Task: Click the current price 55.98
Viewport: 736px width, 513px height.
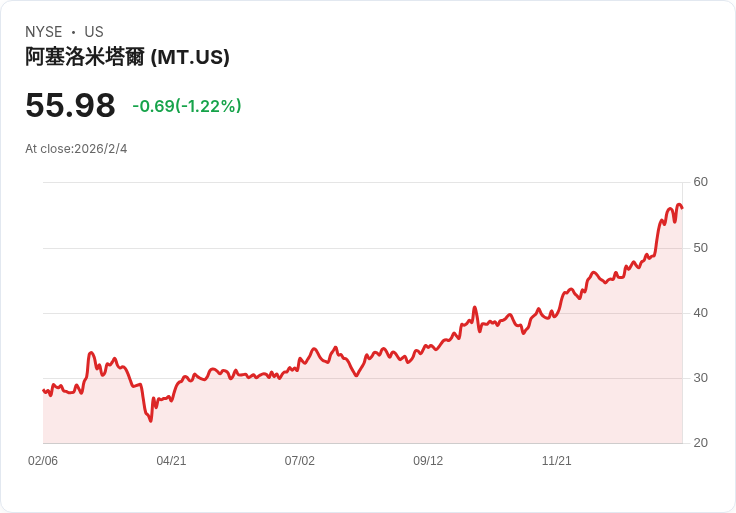Action: pos(70,105)
